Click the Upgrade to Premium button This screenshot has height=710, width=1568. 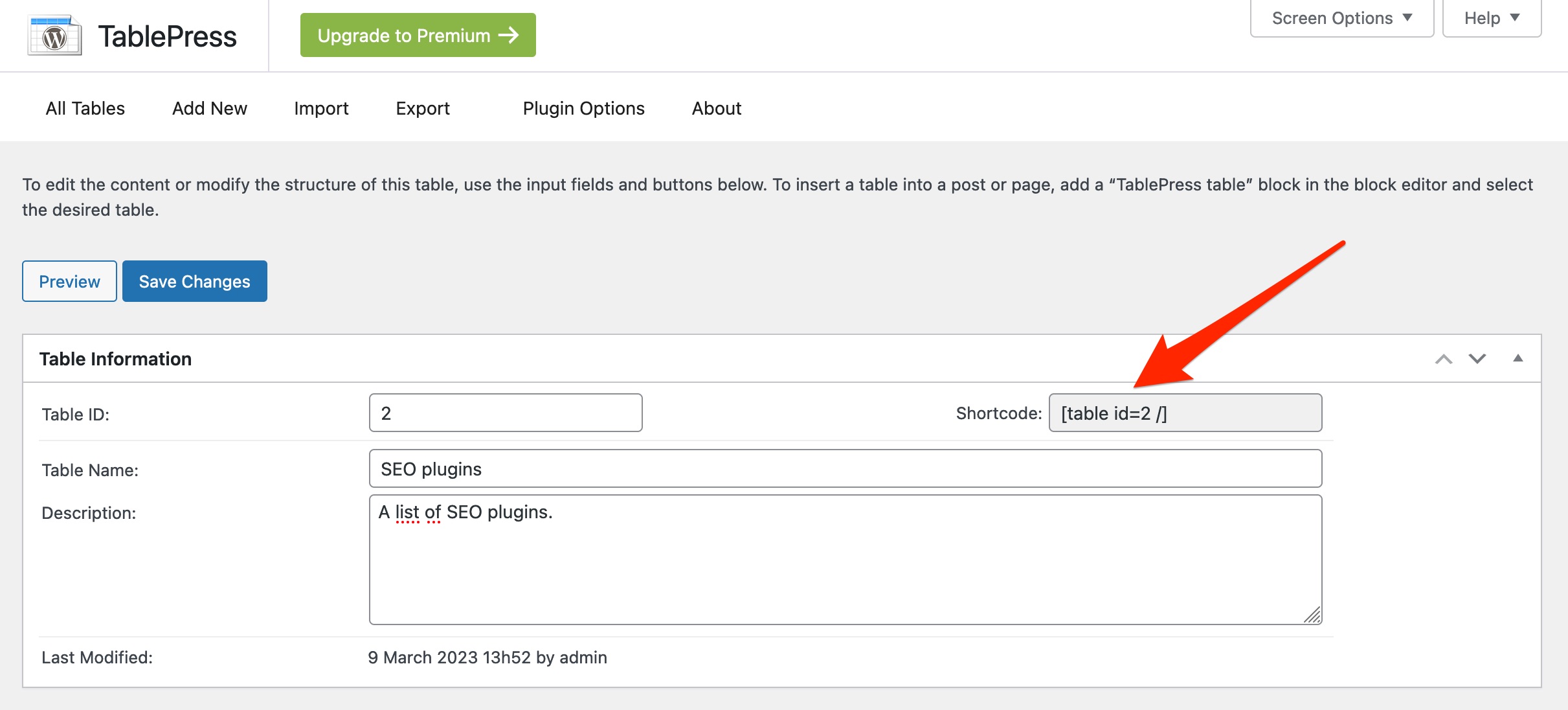(418, 35)
